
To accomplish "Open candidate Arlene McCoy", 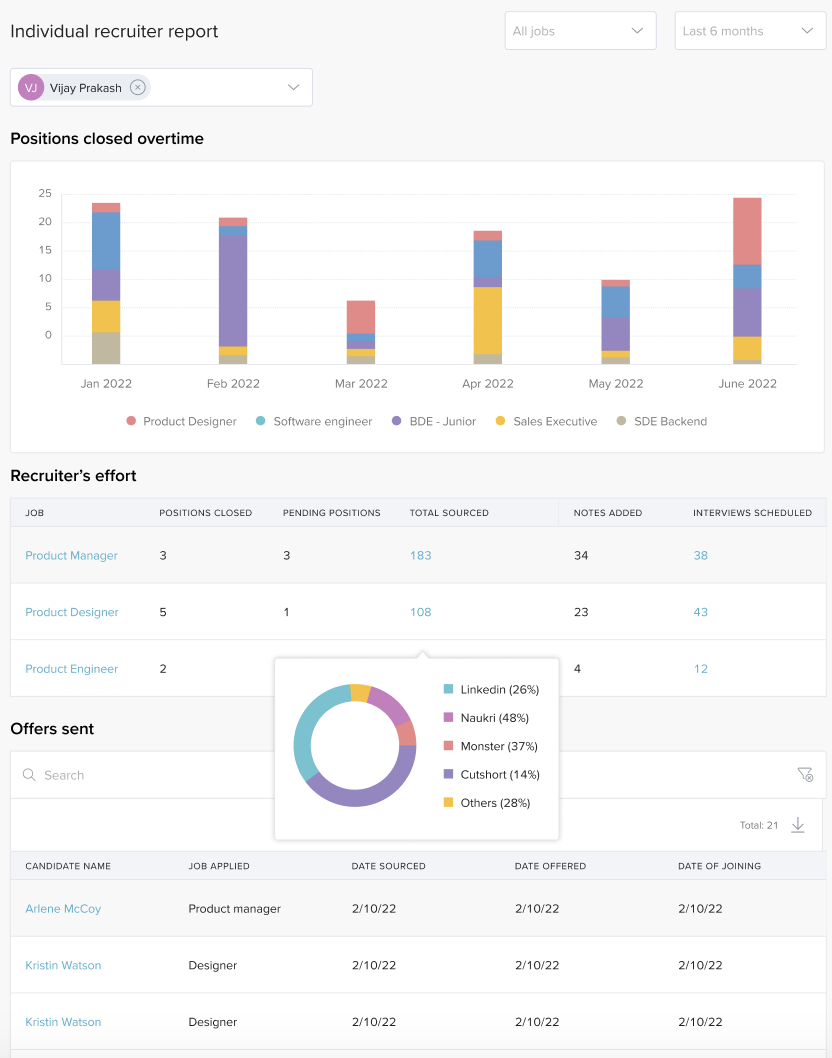I will tap(63, 909).
